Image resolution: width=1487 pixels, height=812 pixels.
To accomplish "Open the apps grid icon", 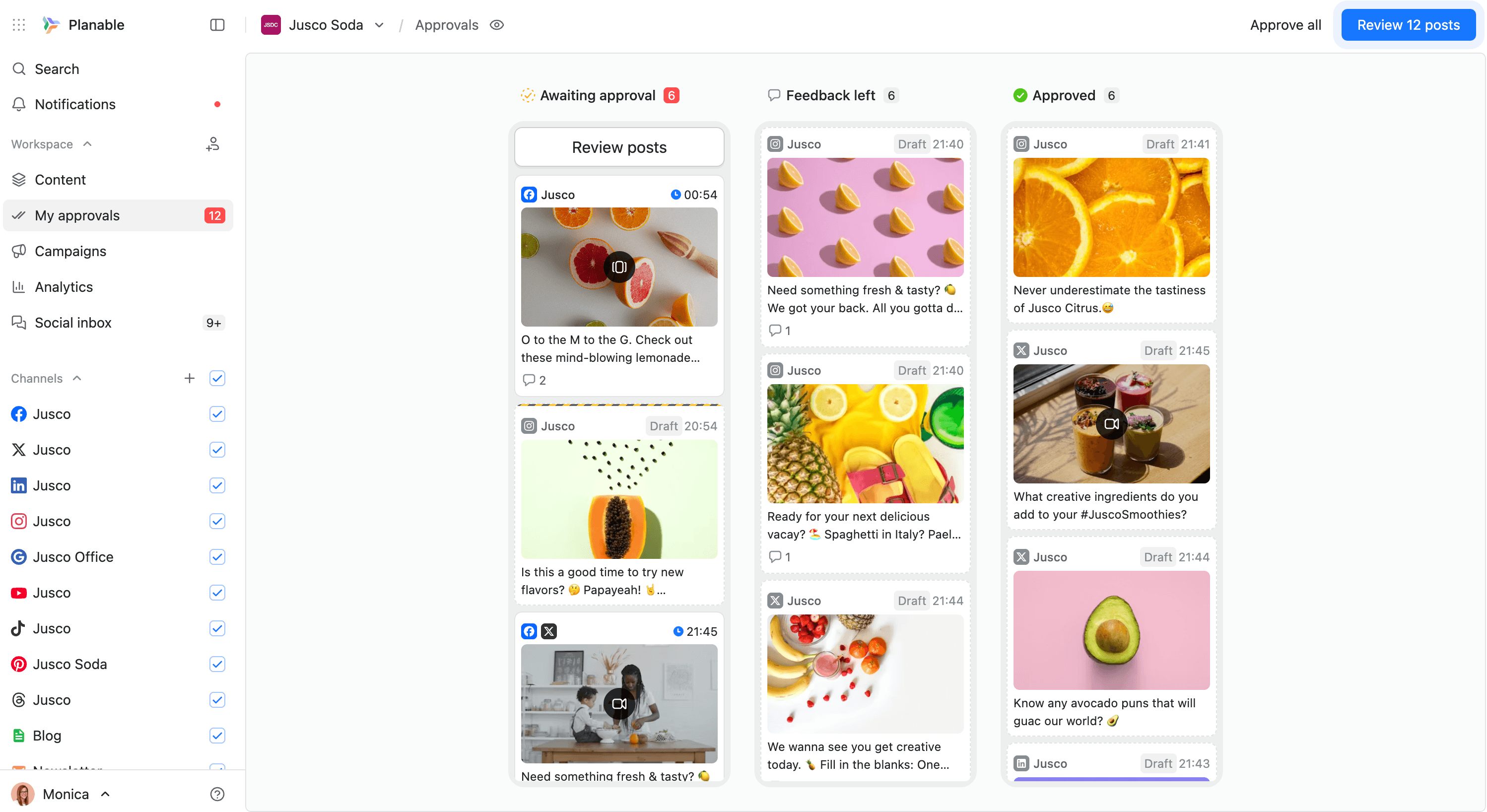I will click(19, 25).
